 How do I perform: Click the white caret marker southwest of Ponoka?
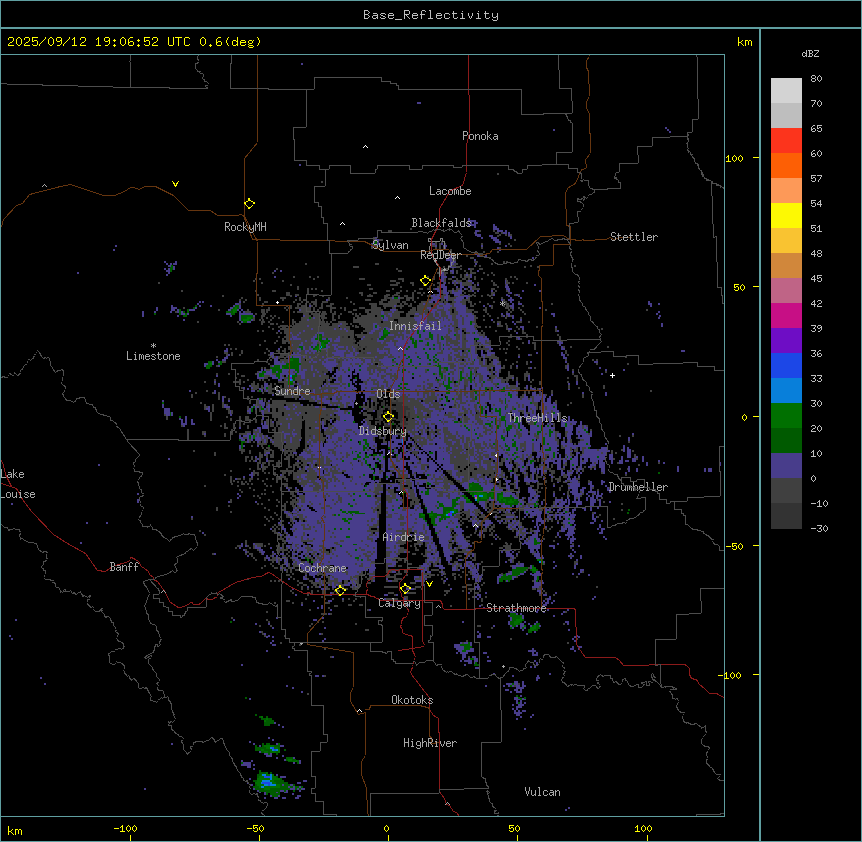[365, 147]
